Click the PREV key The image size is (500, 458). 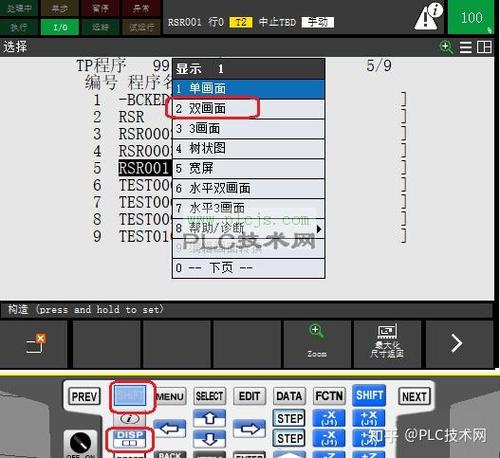[84, 396]
